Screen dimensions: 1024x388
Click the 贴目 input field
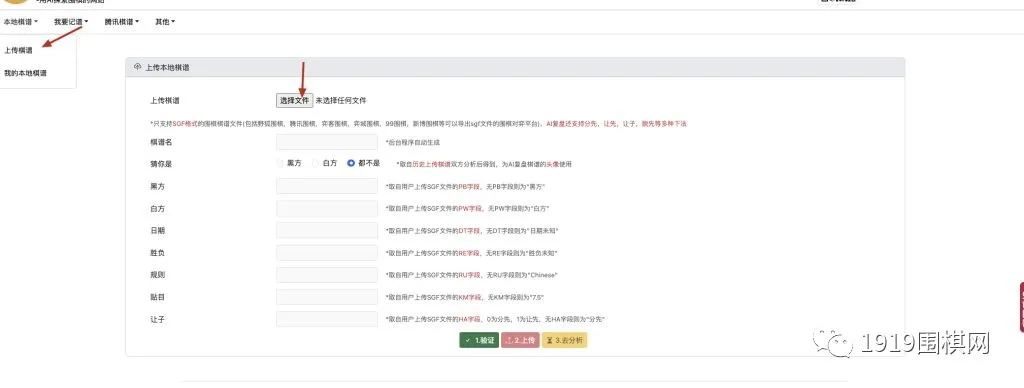pyautogui.click(x=327, y=297)
